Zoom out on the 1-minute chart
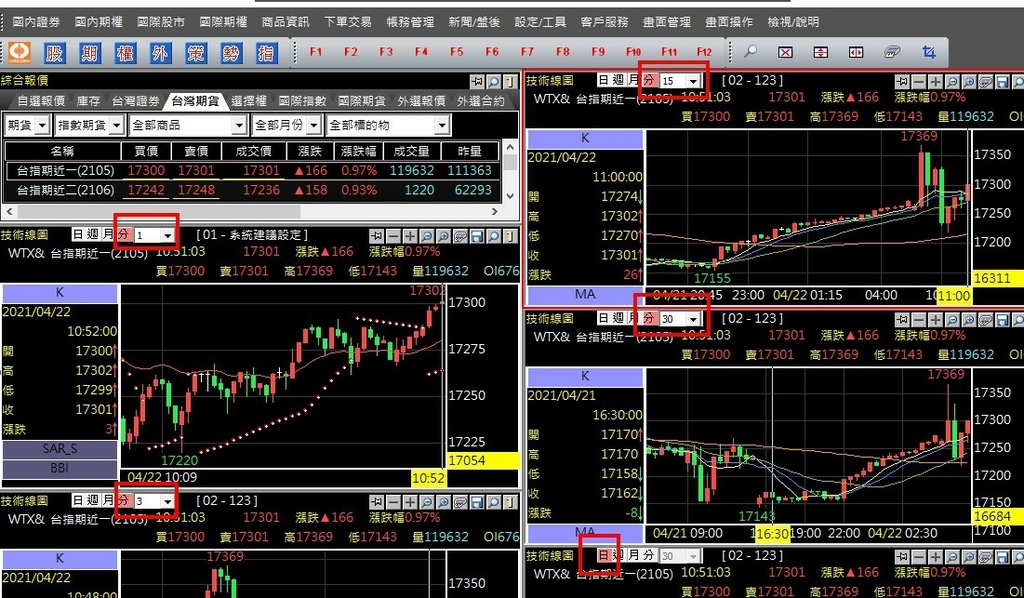Viewport: 1024px width, 598px height. click(427, 236)
